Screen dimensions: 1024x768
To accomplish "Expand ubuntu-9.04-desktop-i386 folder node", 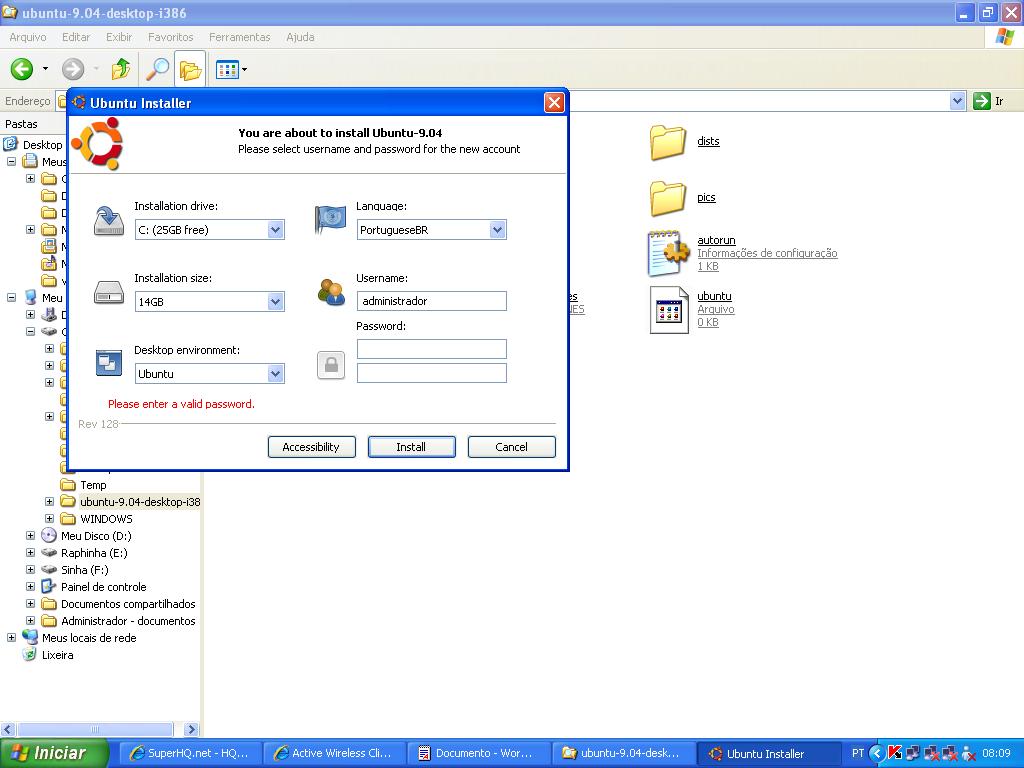I will (x=50, y=502).
